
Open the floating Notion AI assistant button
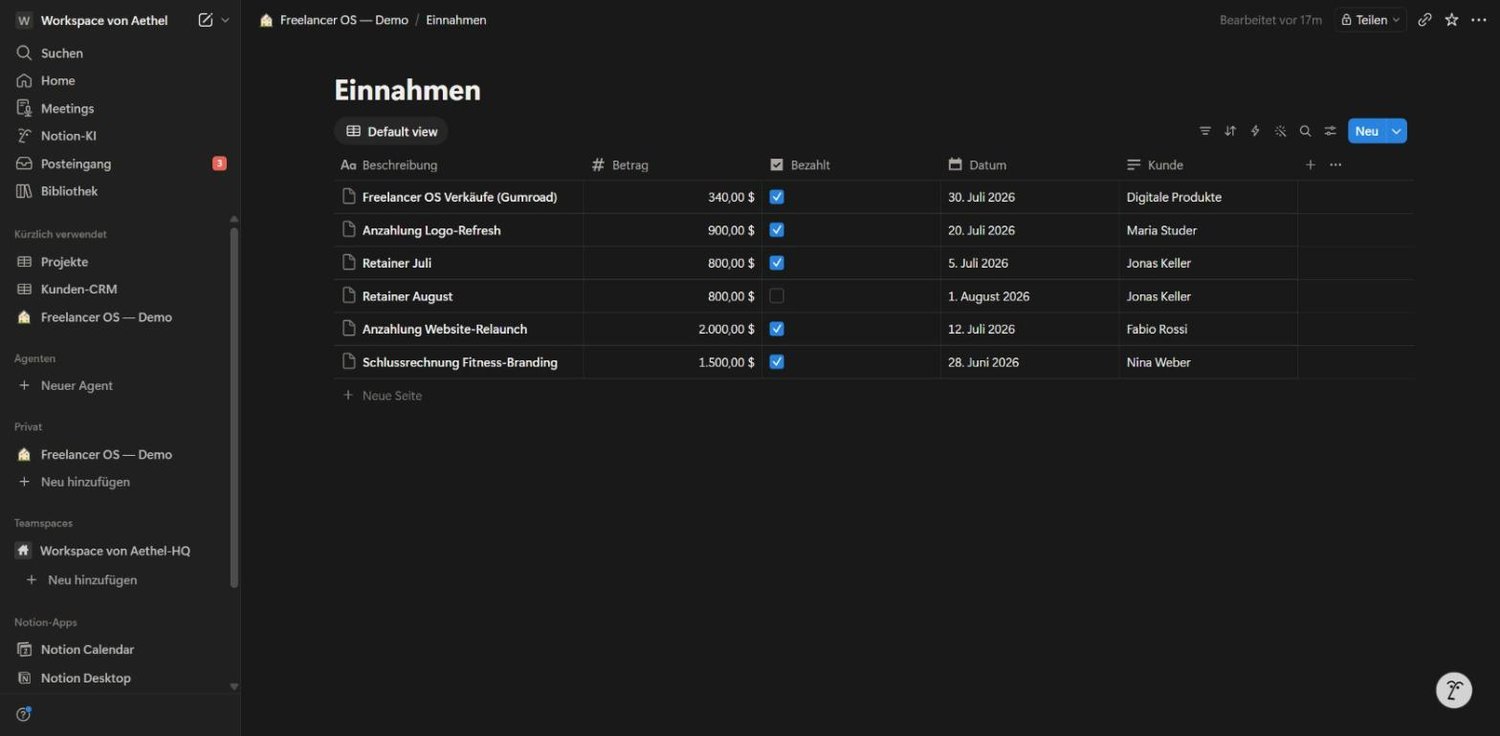1454,690
